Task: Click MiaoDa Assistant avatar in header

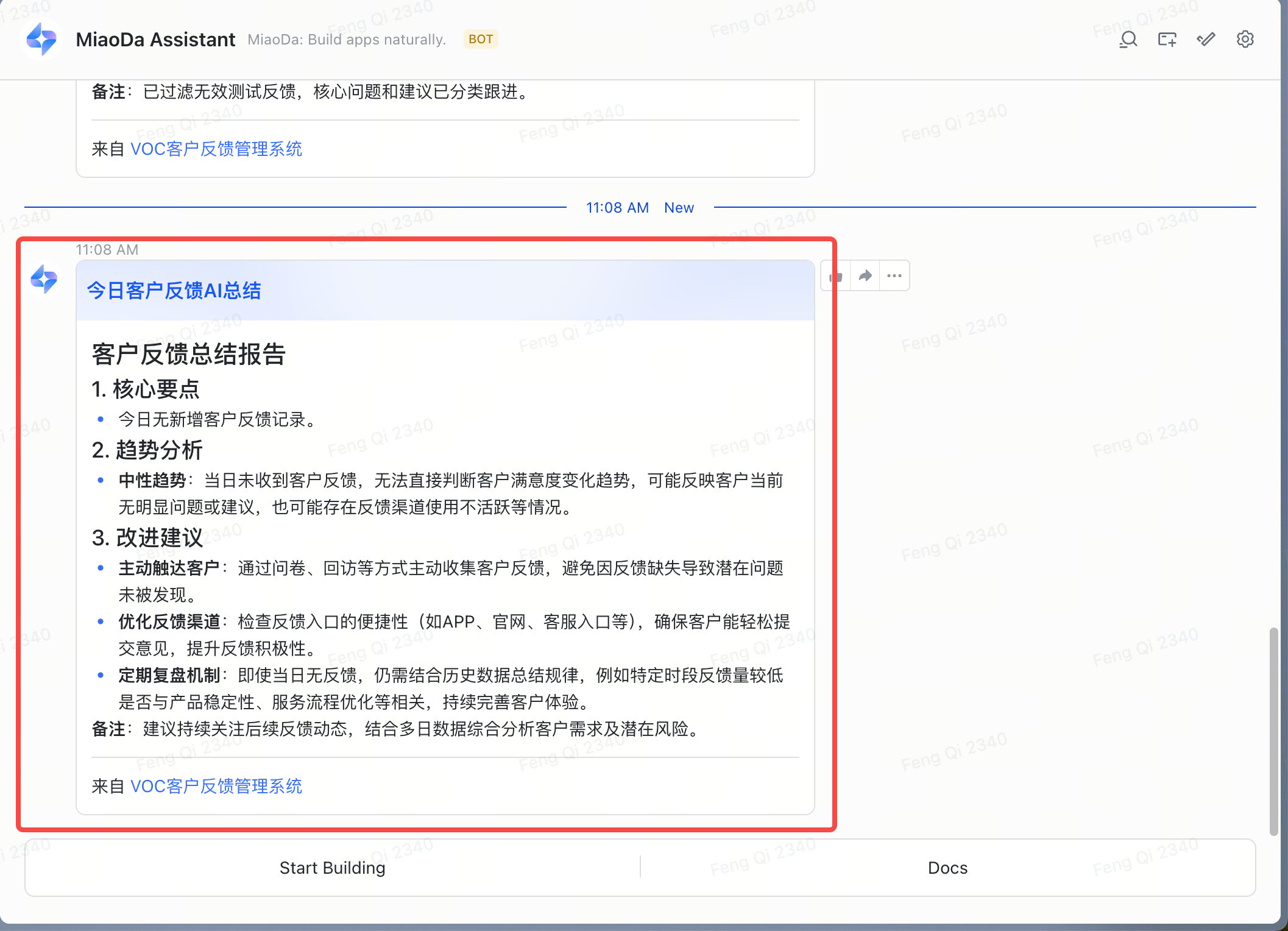Action: 41,40
